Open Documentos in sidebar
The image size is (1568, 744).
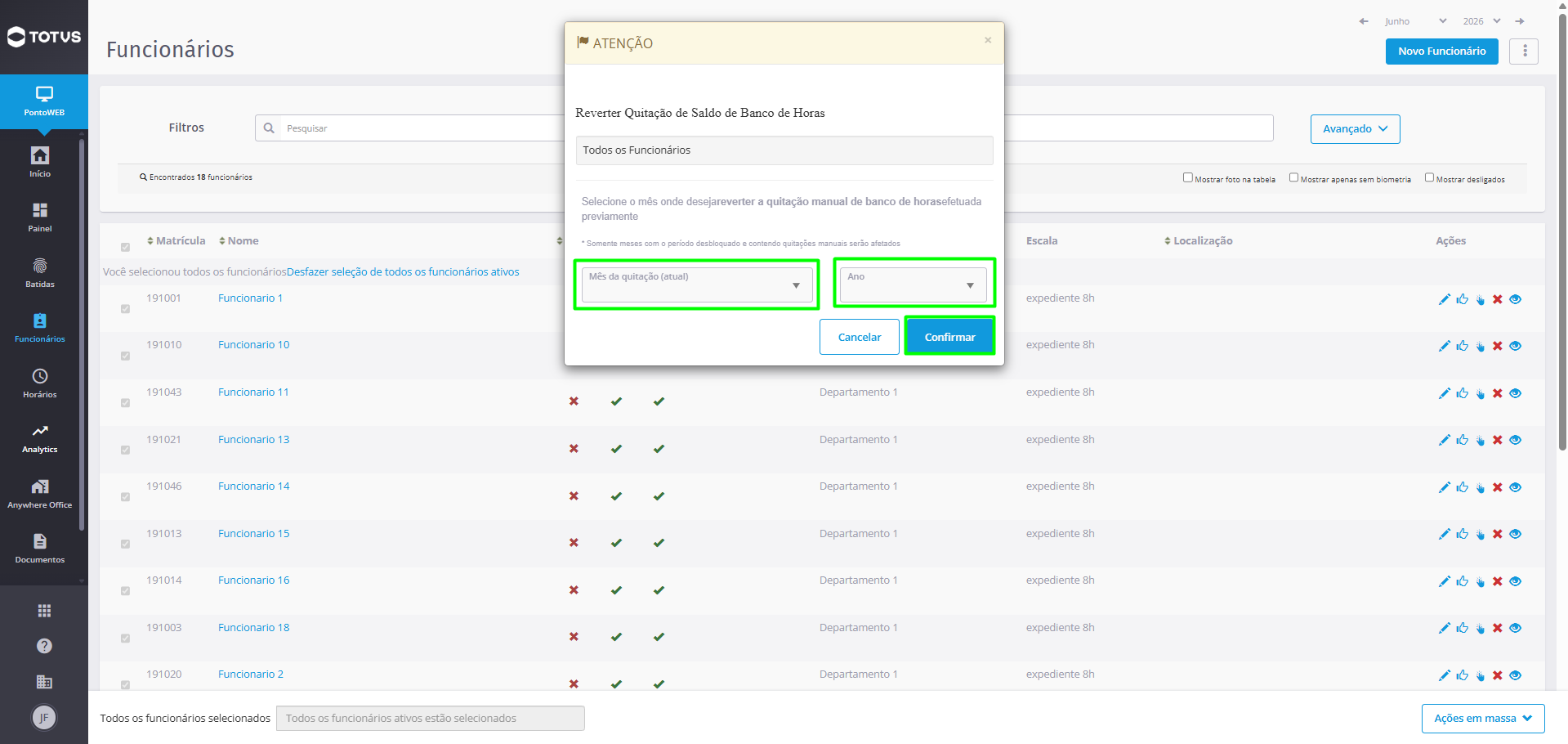(x=40, y=548)
